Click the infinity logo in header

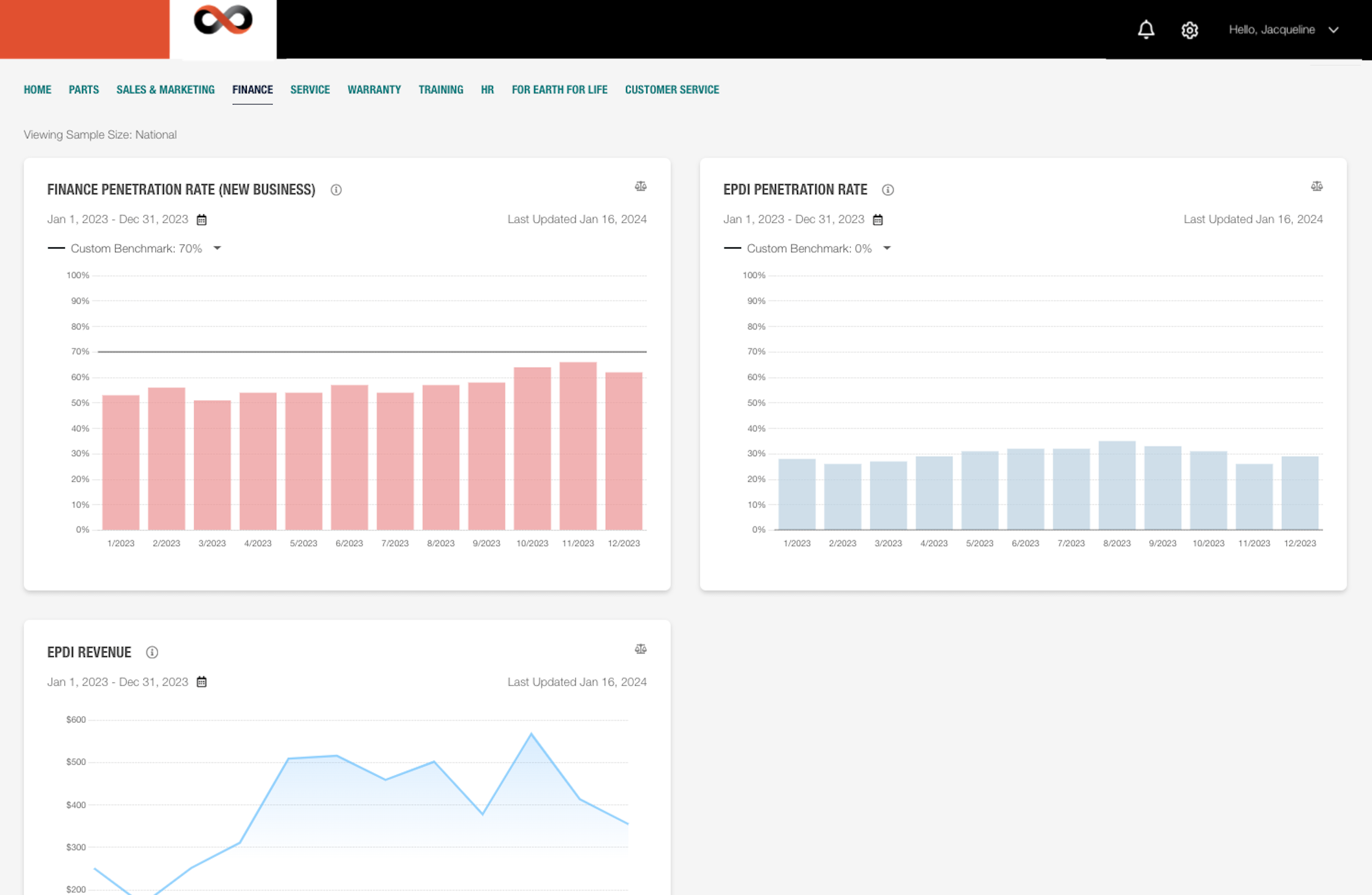coord(223,20)
